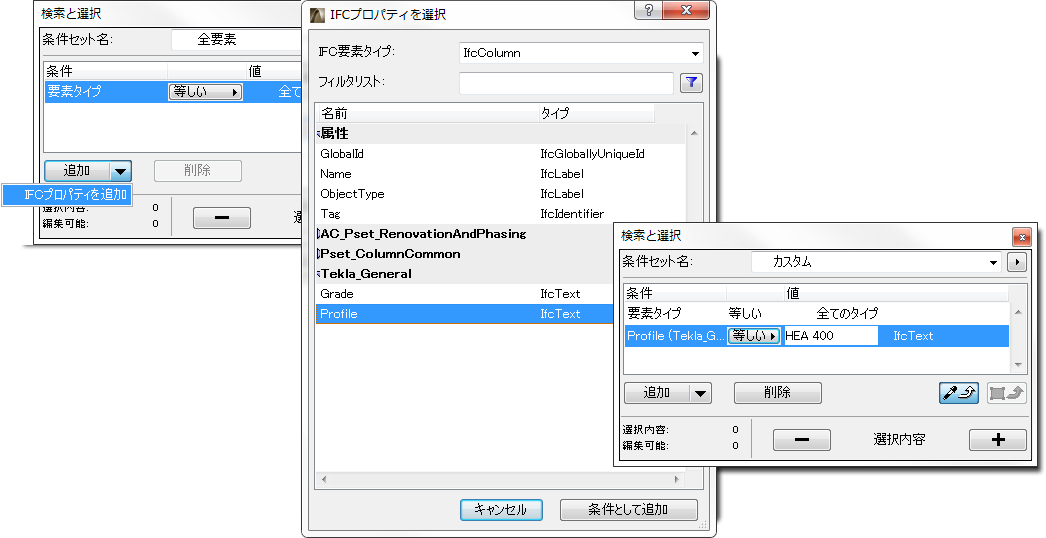Select the Name property row

tap(500, 174)
